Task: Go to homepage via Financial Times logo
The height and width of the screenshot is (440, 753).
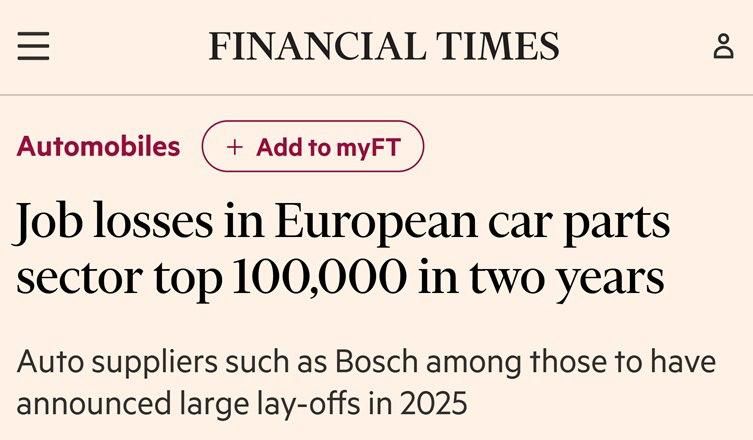Action: tap(383, 47)
